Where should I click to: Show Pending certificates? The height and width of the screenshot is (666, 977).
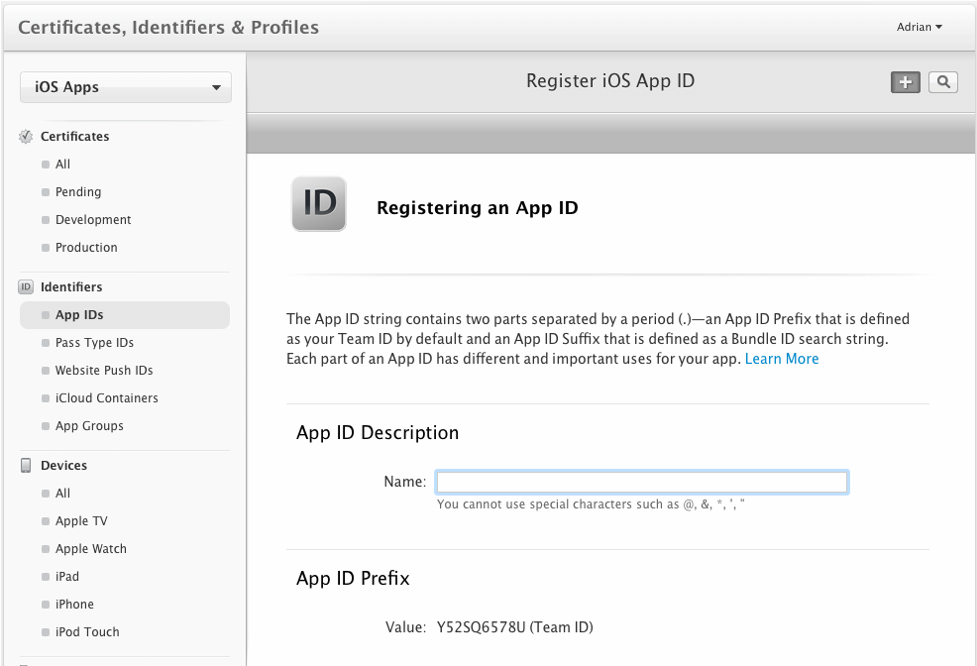click(x=78, y=192)
